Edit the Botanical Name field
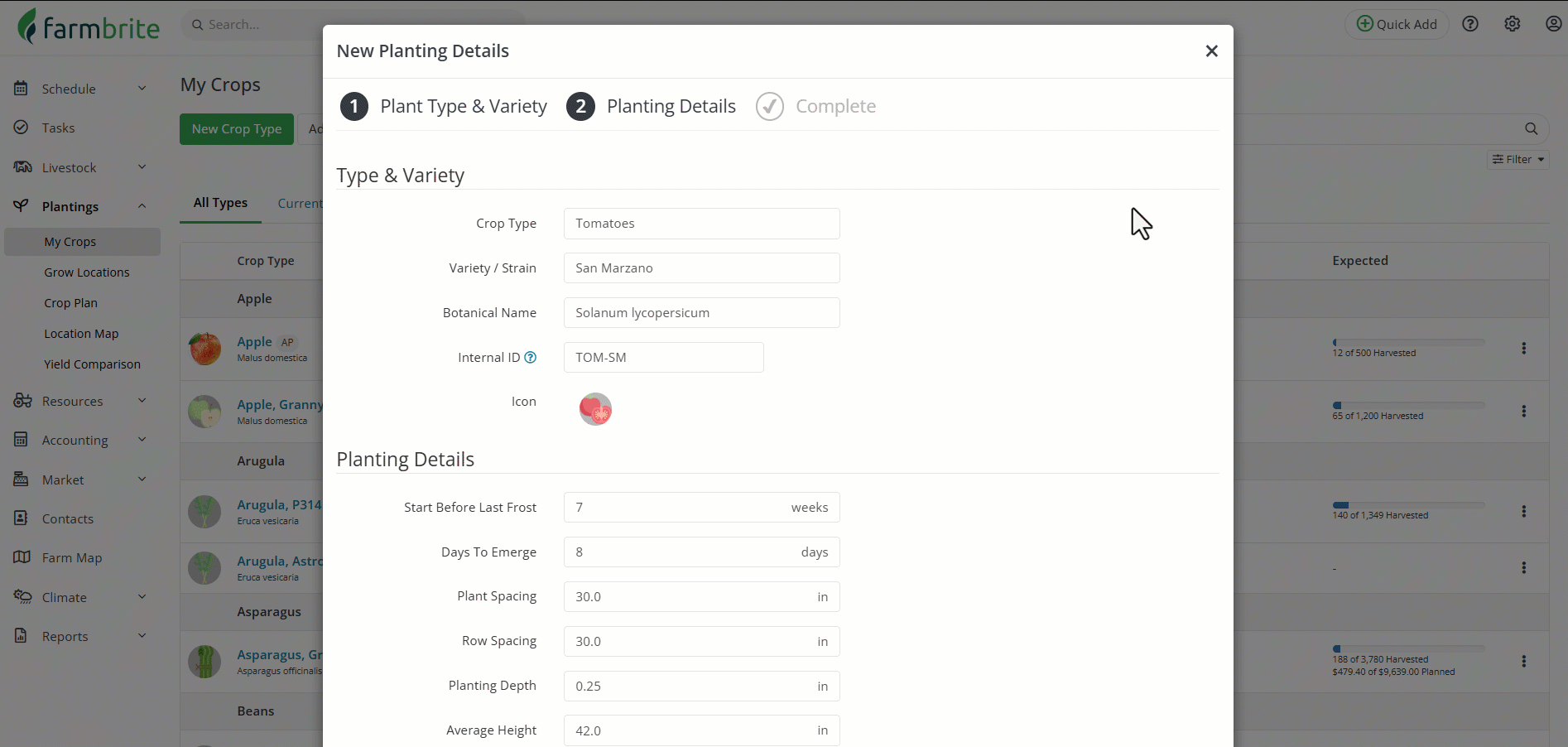Viewport: 1568px width, 747px height. pos(702,313)
